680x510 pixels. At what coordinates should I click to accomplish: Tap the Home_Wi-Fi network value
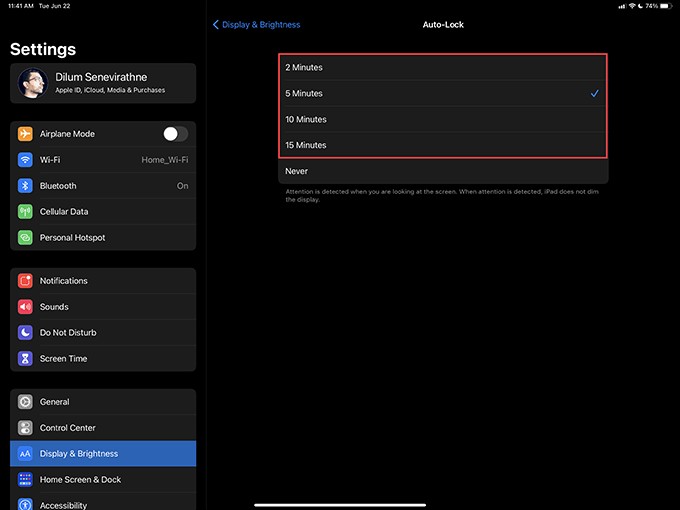pos(165,160)
